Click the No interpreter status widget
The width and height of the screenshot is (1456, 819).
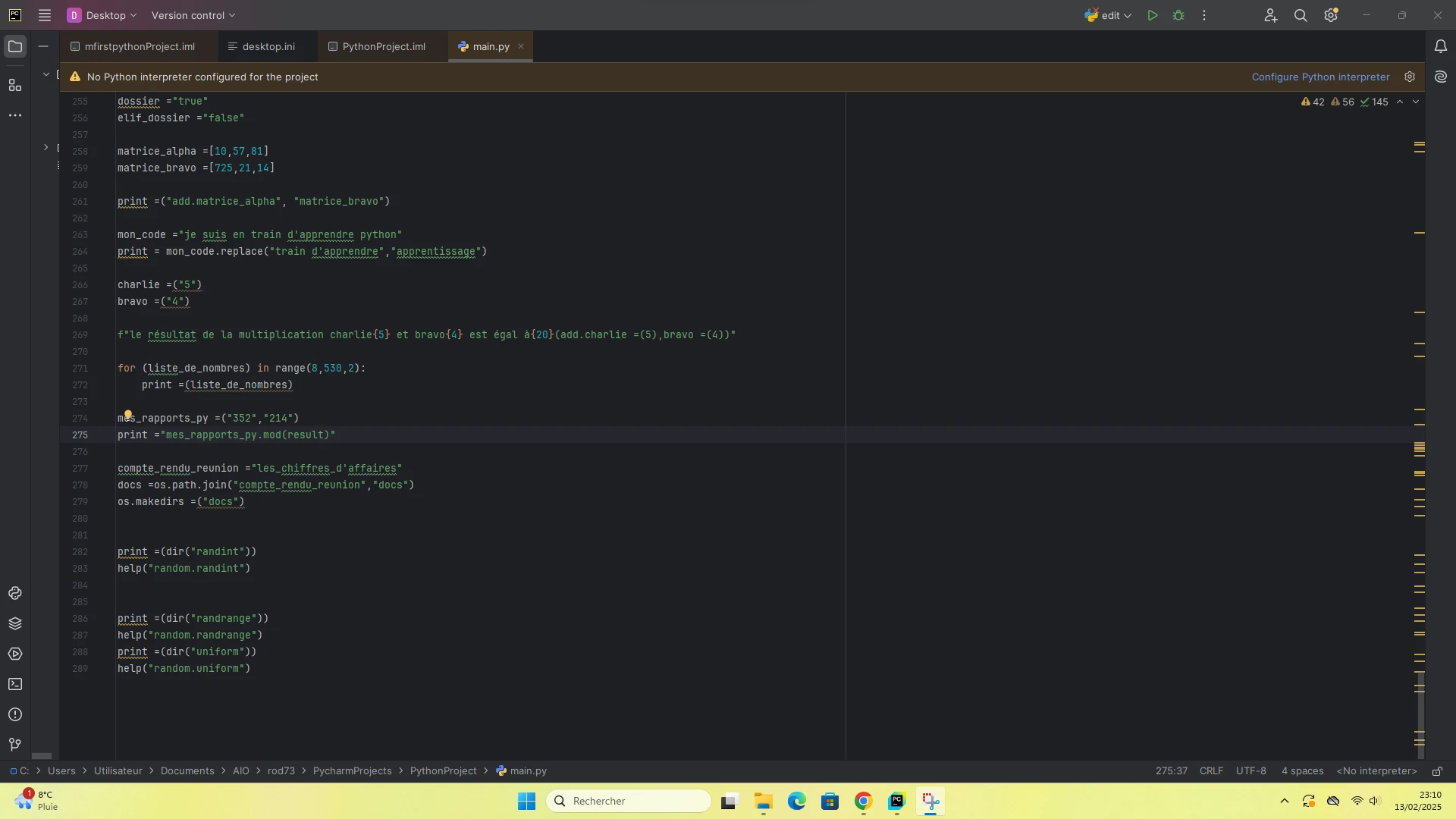tap(1376, 771)
